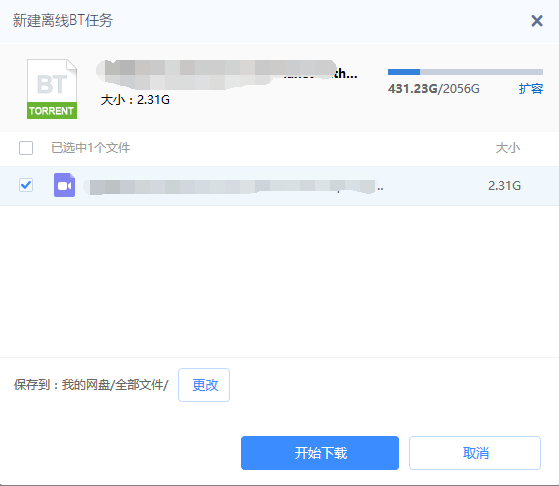The height and width of the screenshot is (486, 559).
Task: Start the download with 开始下载
Action: [x=320, y=453]
